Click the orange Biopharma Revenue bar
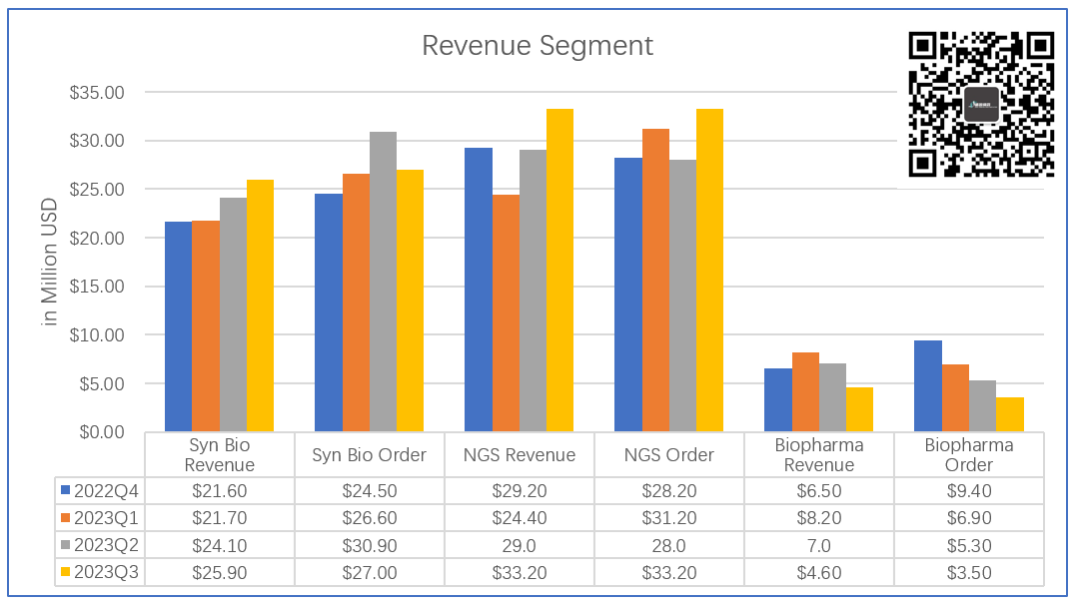This screenshot has height=608, width=1080. 806,392
